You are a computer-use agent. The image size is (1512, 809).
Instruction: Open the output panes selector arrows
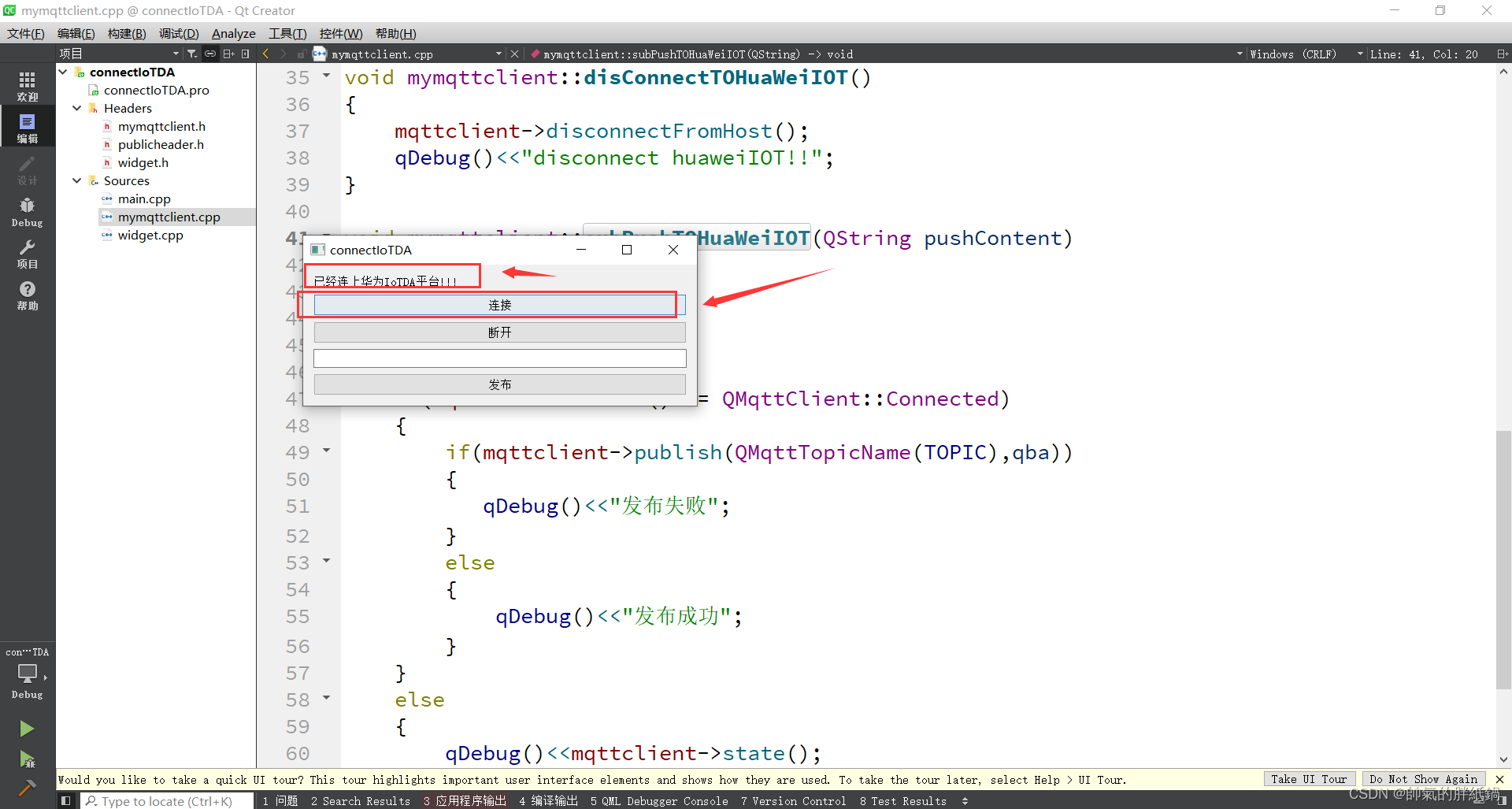click(965, 801)
